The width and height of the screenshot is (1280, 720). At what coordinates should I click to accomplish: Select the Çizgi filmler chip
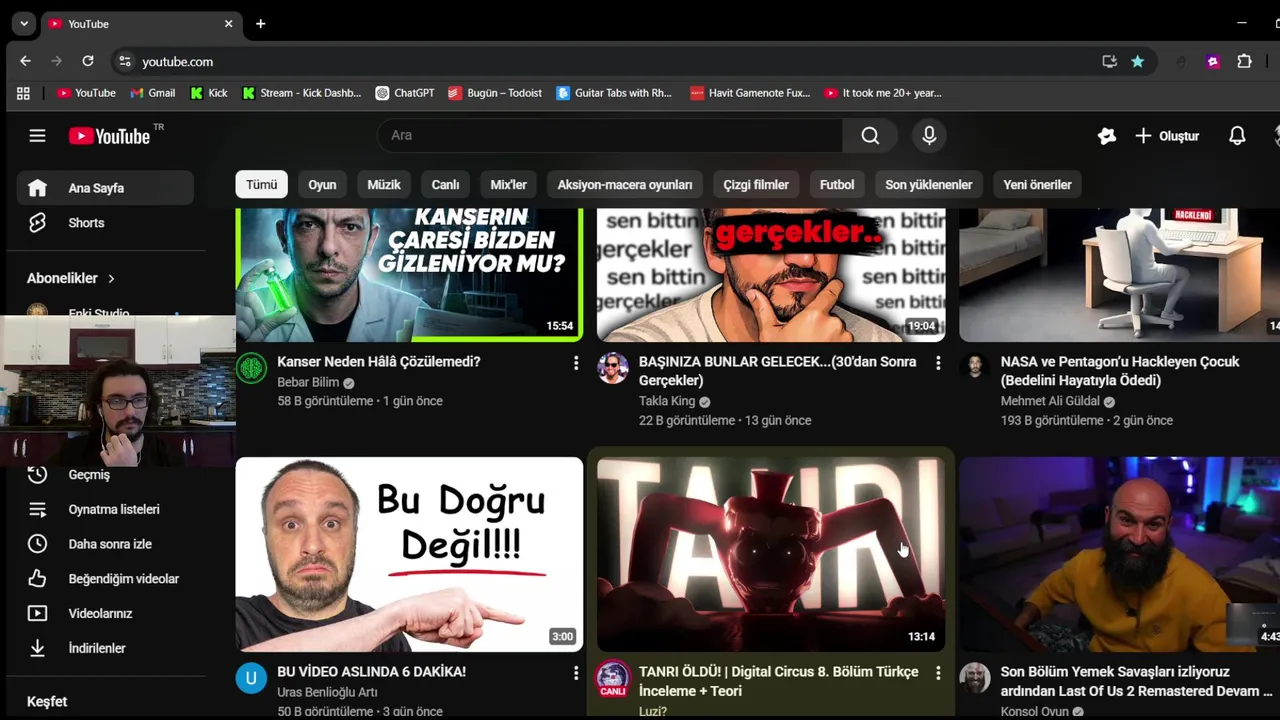pos(756,185)
